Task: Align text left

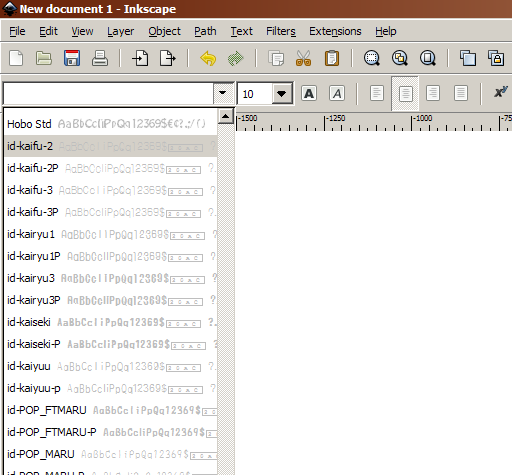Action: (377, 93)
